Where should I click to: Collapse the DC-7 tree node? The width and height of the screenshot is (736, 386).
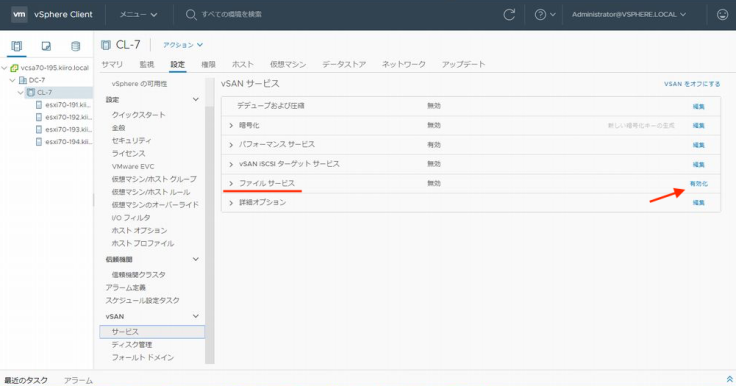pos(13,80)
